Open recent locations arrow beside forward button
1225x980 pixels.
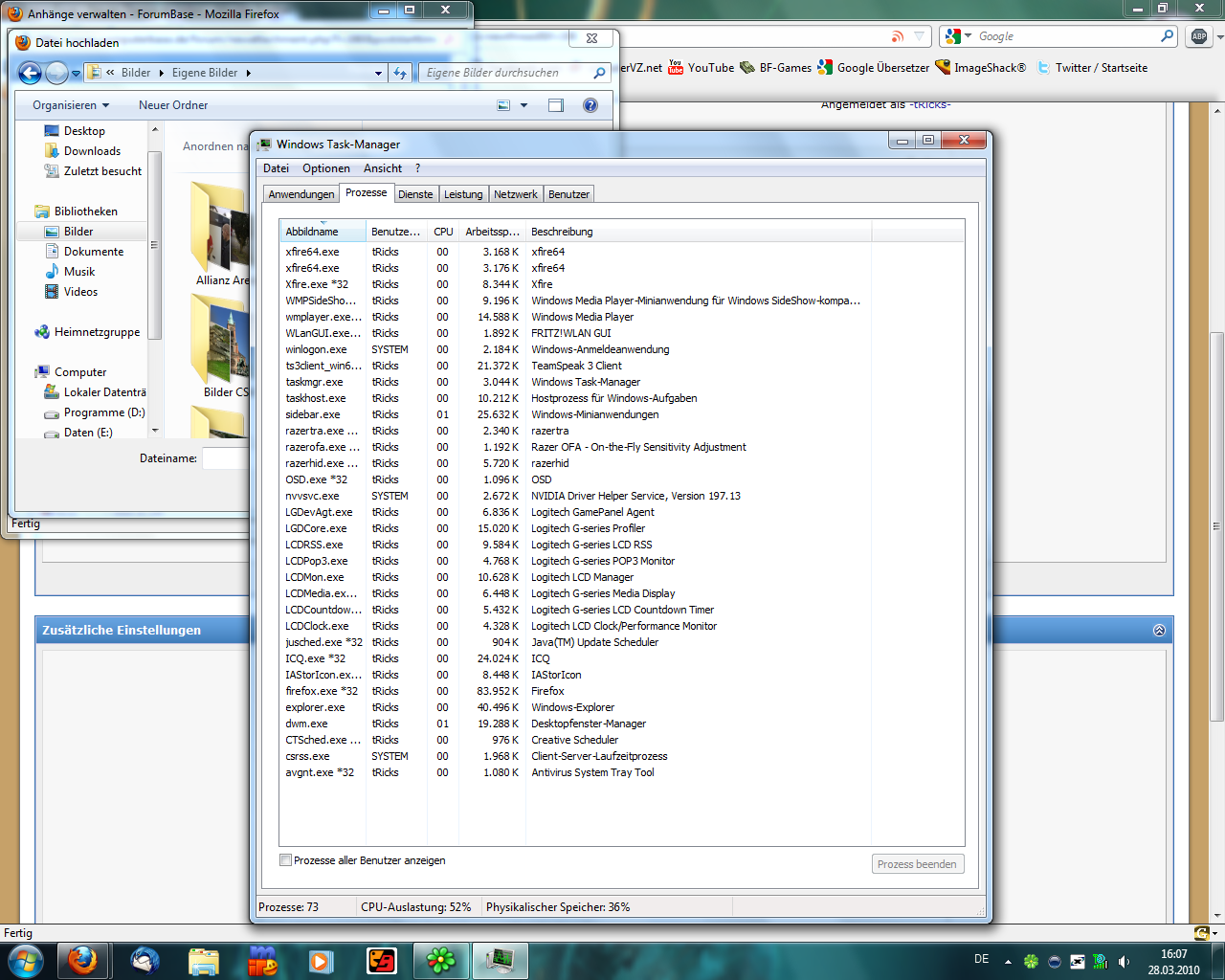point(76,73)
